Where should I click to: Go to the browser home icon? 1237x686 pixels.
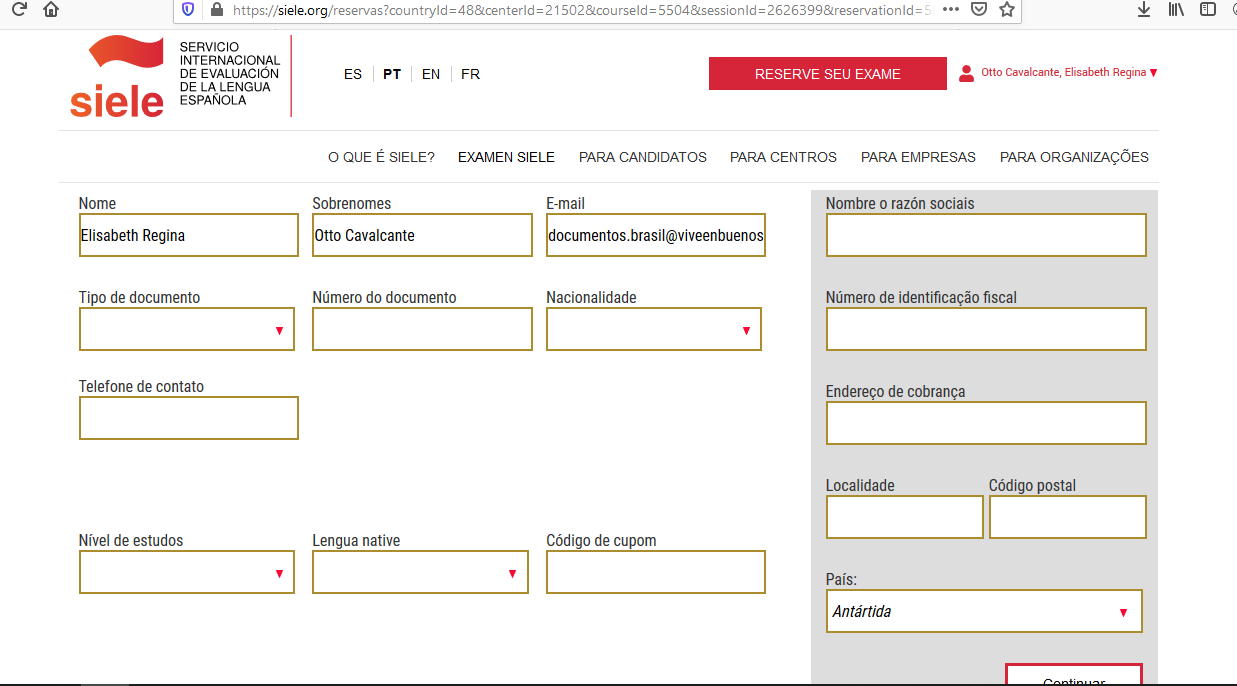51,10
